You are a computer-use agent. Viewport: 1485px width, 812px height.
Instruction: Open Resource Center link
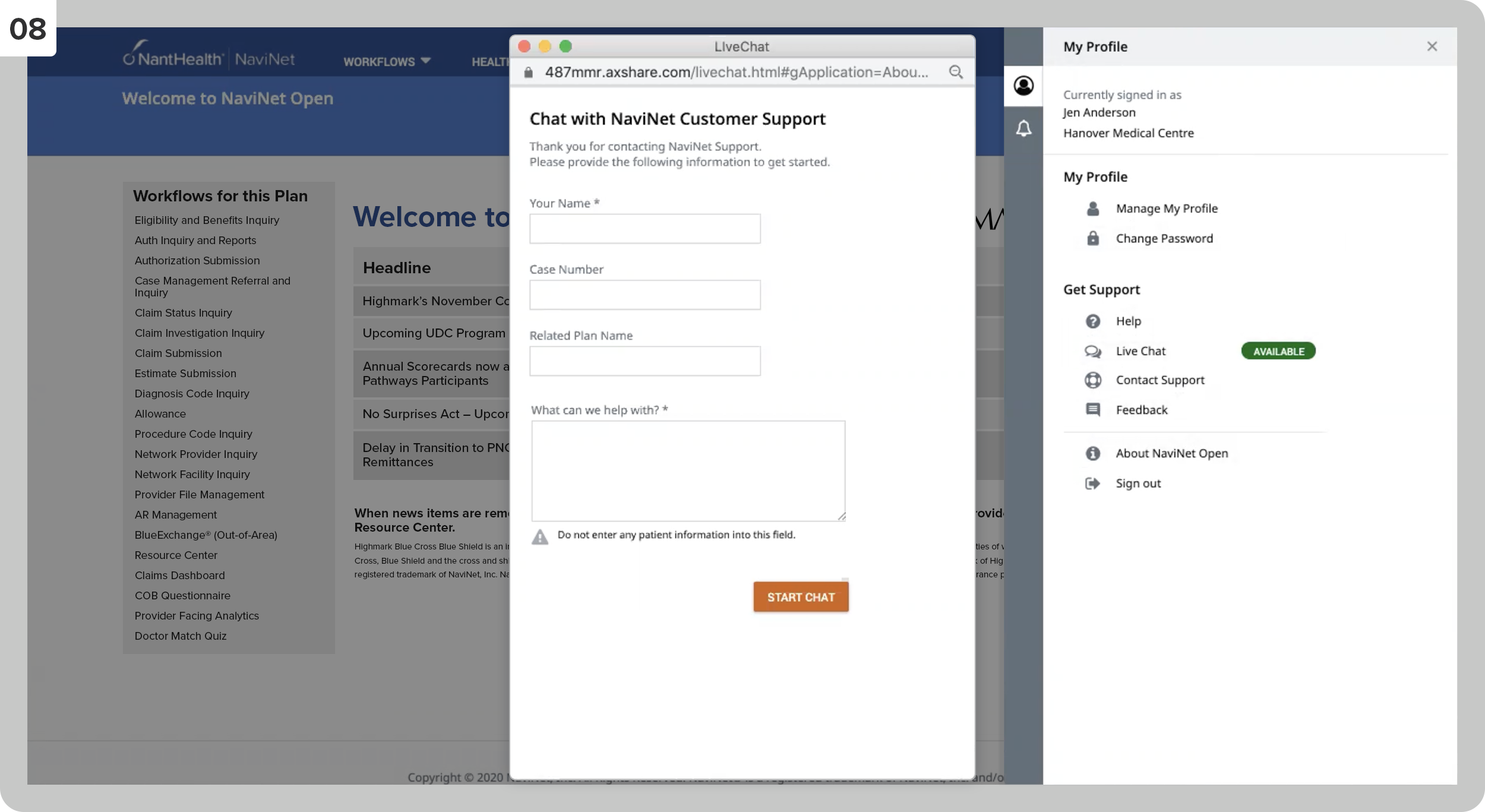tap(176, 555)
